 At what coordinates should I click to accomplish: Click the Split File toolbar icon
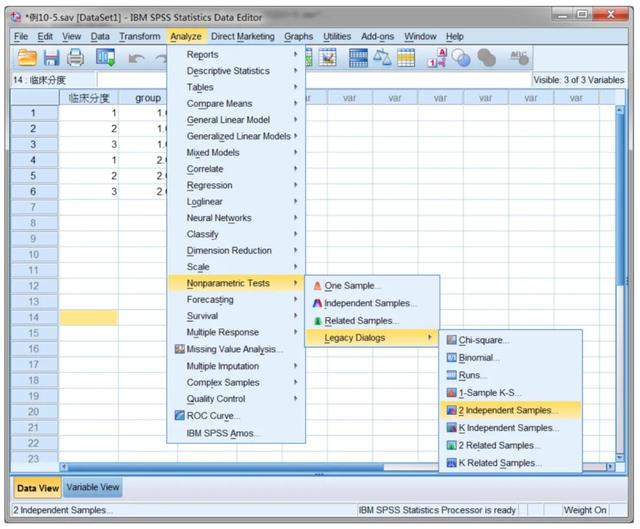358,58
